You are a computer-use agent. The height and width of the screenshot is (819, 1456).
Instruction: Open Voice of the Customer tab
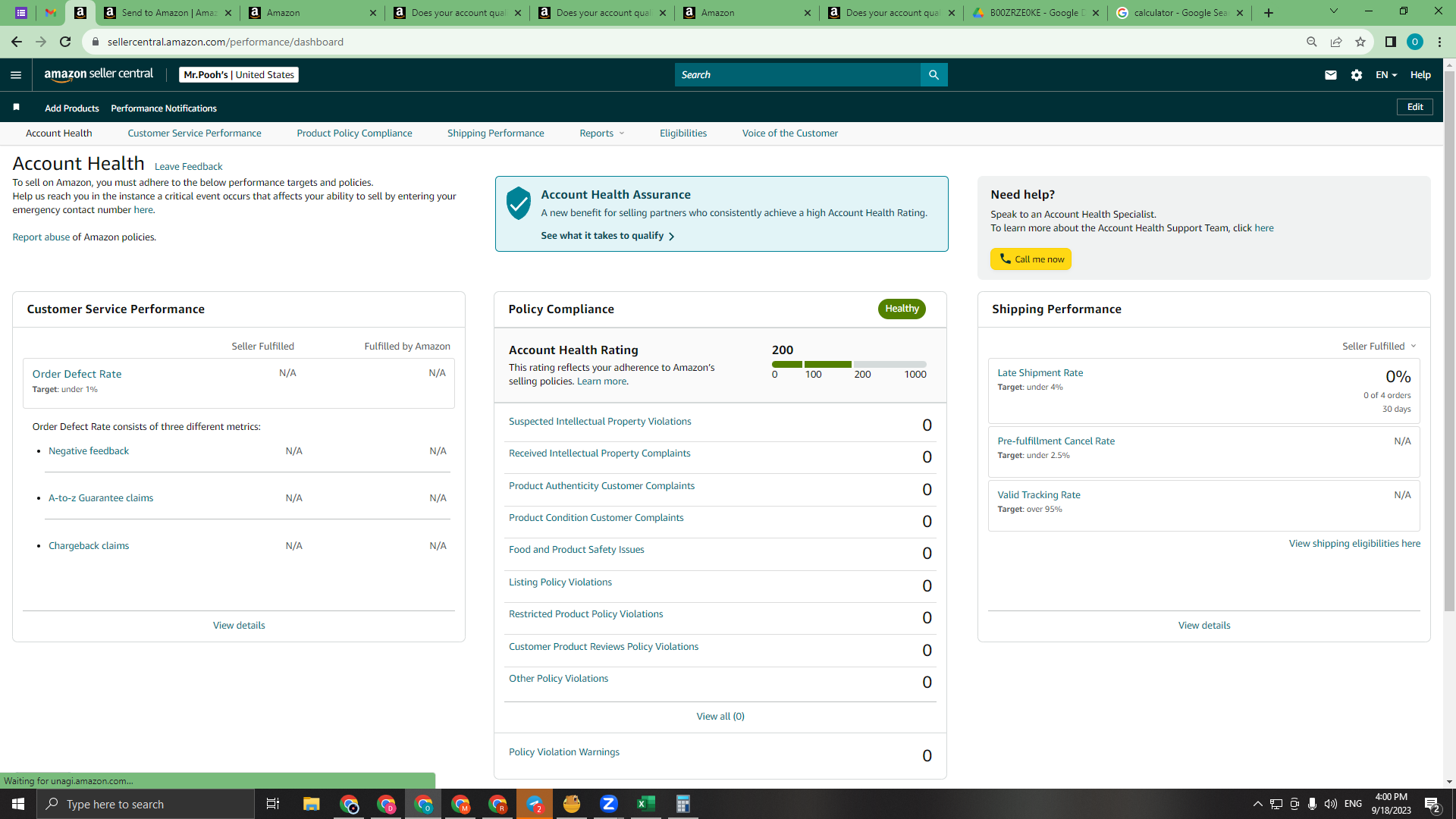[x=790, y=133]
